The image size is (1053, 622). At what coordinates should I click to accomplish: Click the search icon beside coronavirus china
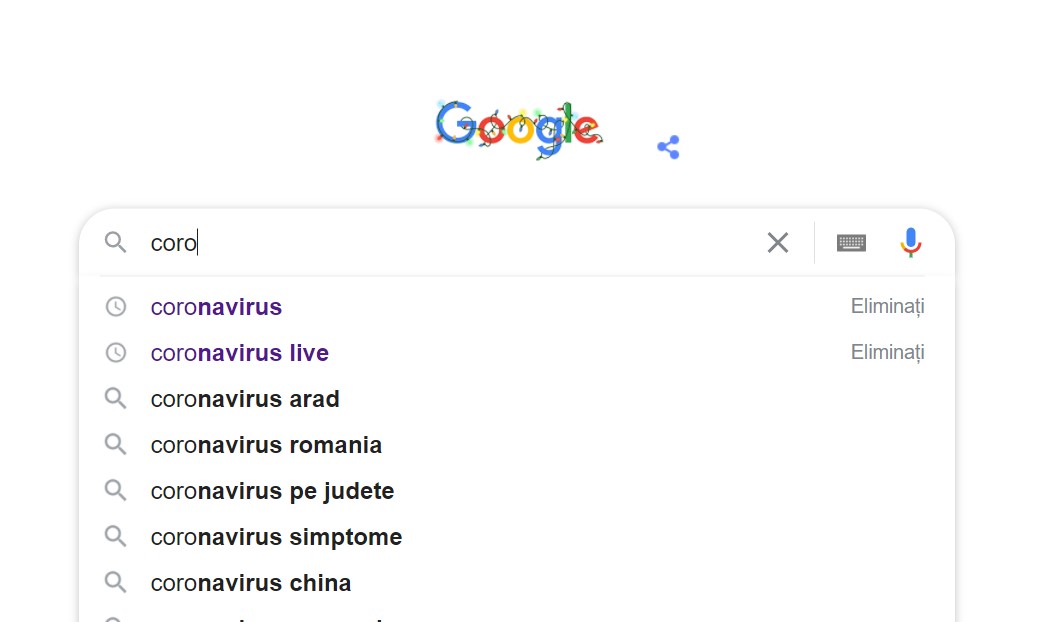(x=116, y=583)
